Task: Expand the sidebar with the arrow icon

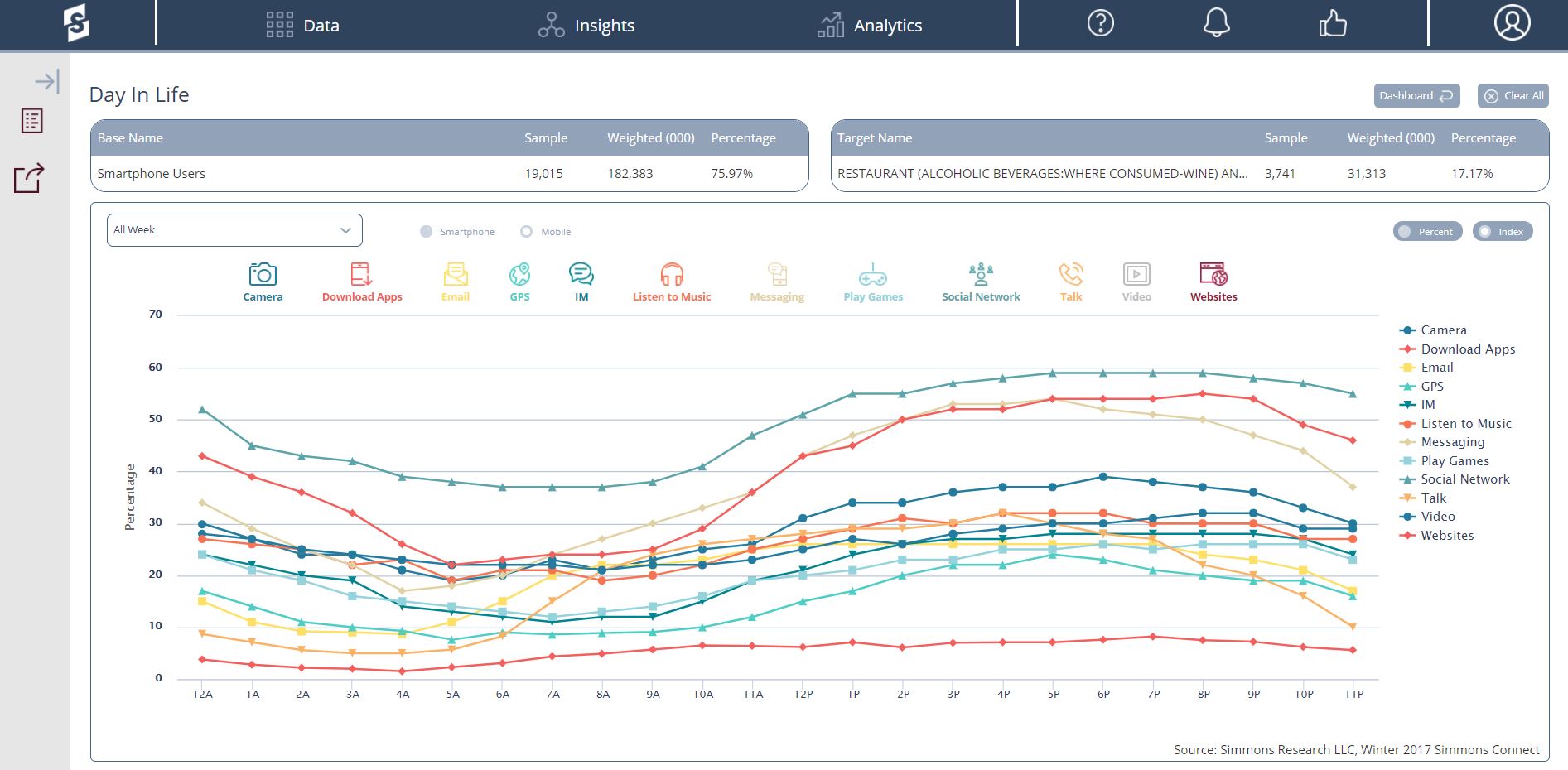Action: 47,81
